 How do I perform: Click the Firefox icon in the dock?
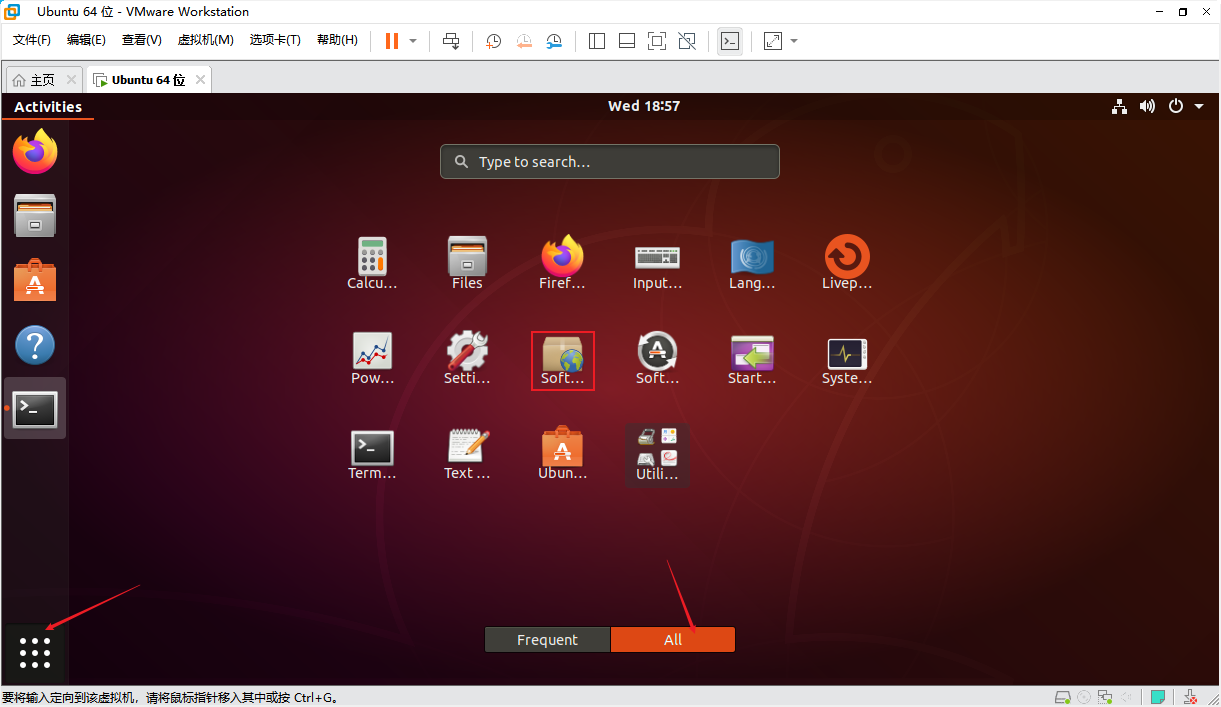(x=35, y=152)
